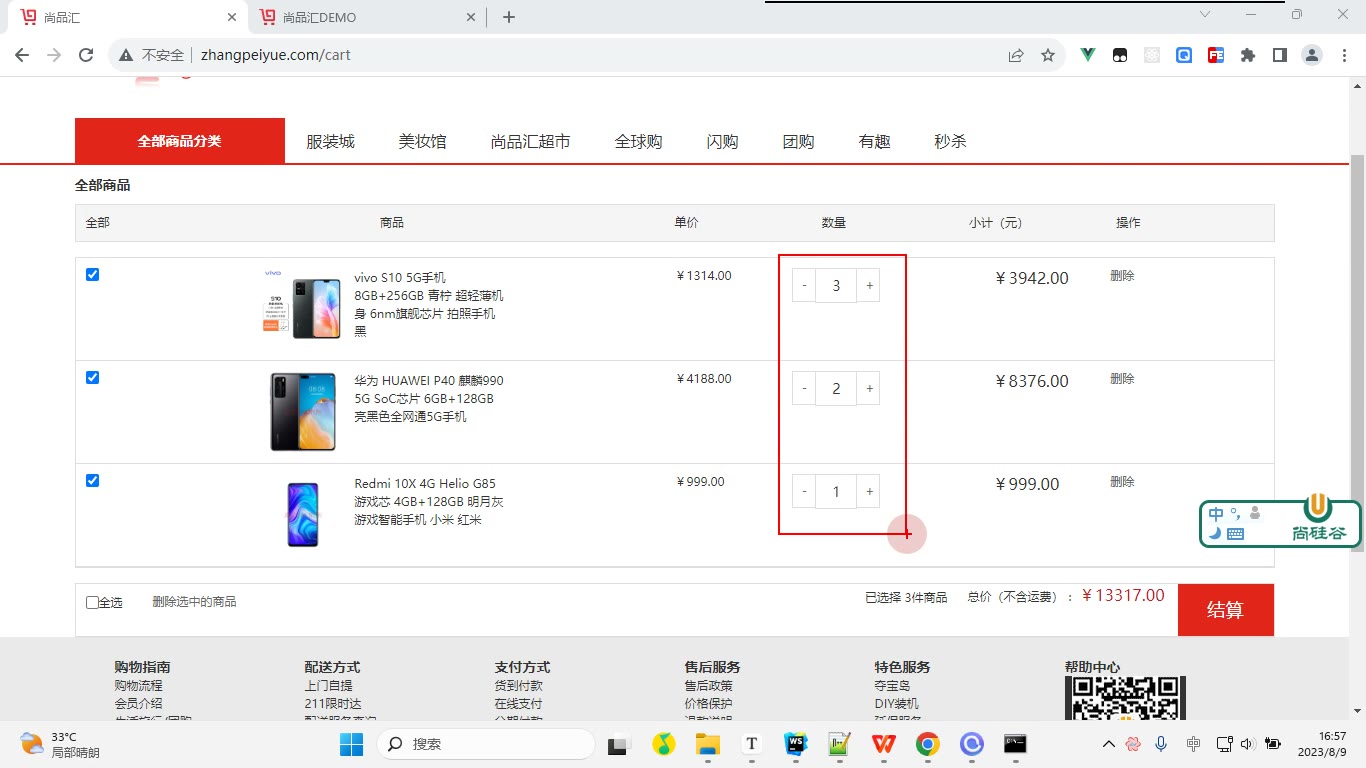Go to the 尚品汇超市 navigation item
Viewport: 1366px width, 768px height.
coord(531,142)
